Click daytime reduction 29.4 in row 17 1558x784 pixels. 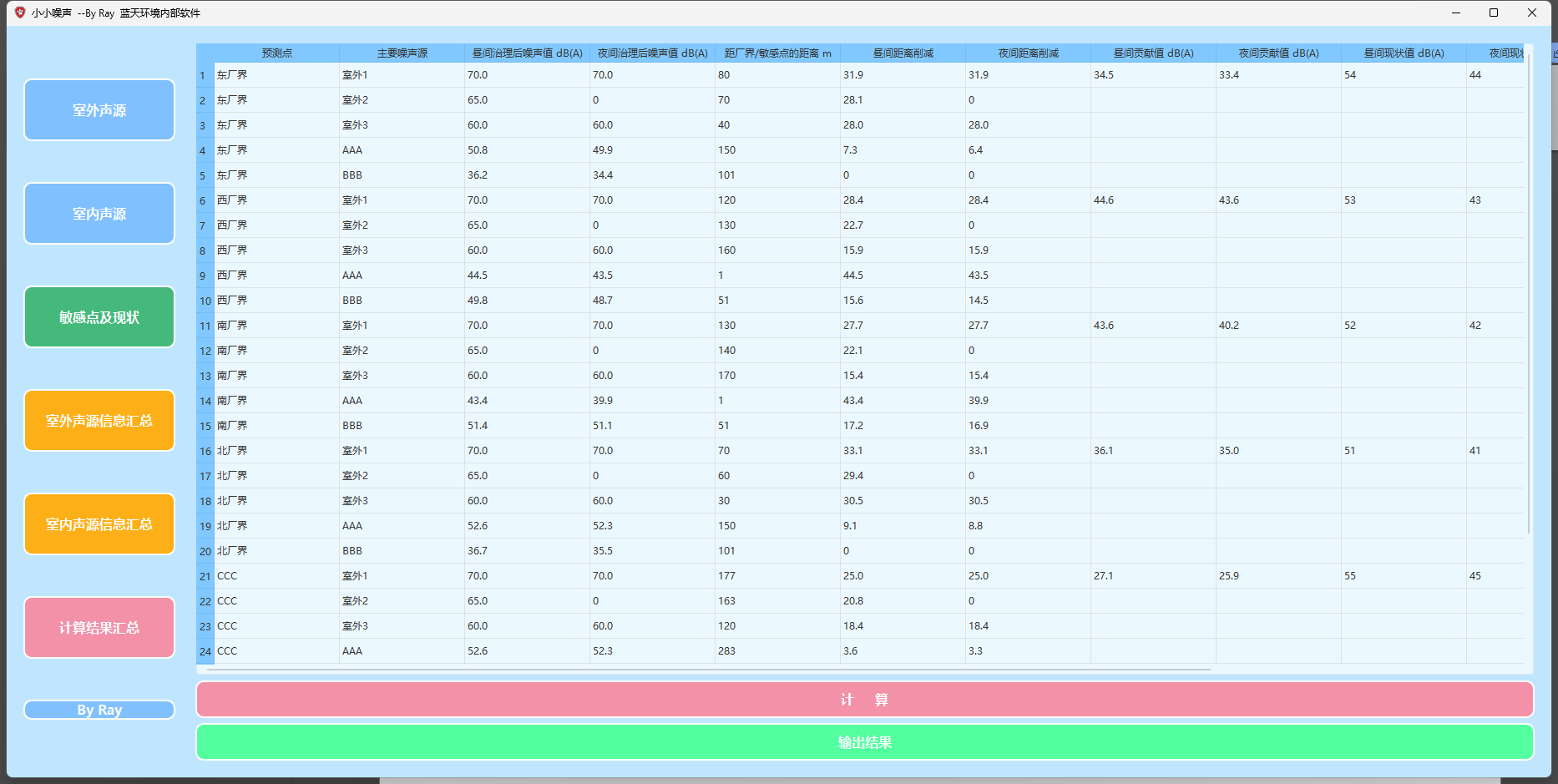pyautogui.click(x=903, y=476)
